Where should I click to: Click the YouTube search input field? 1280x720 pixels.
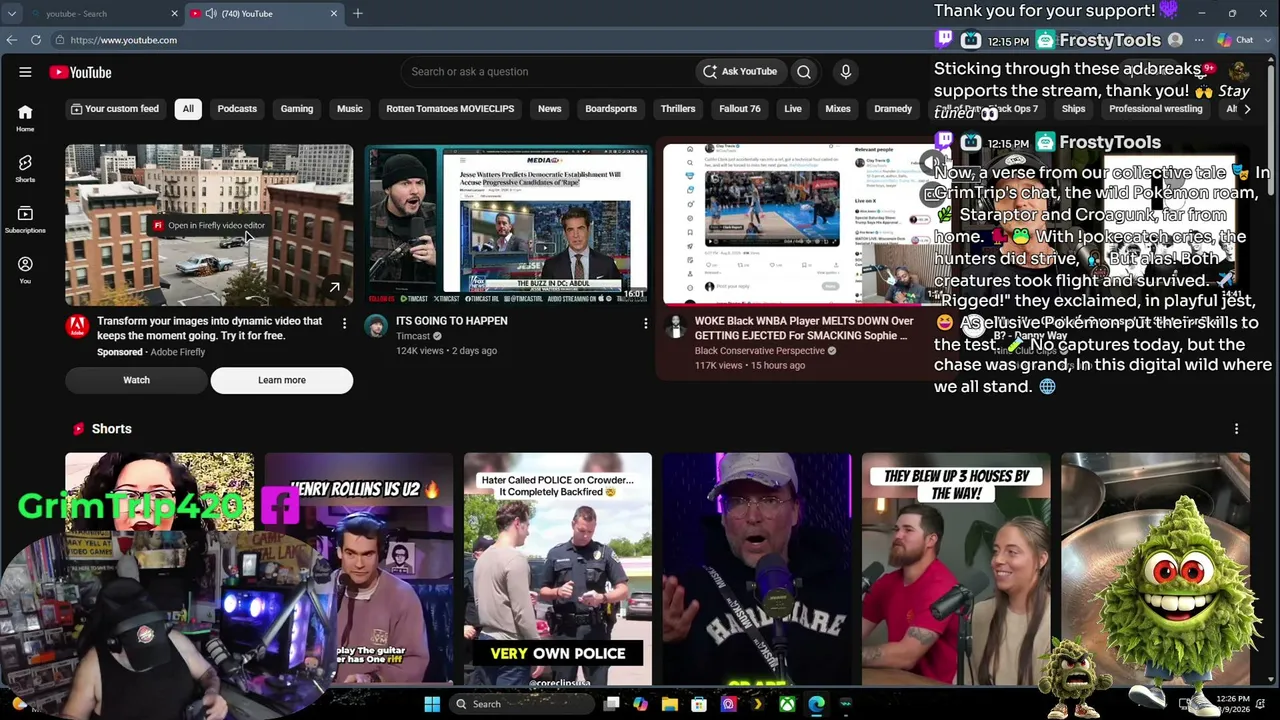coord(550,72)
